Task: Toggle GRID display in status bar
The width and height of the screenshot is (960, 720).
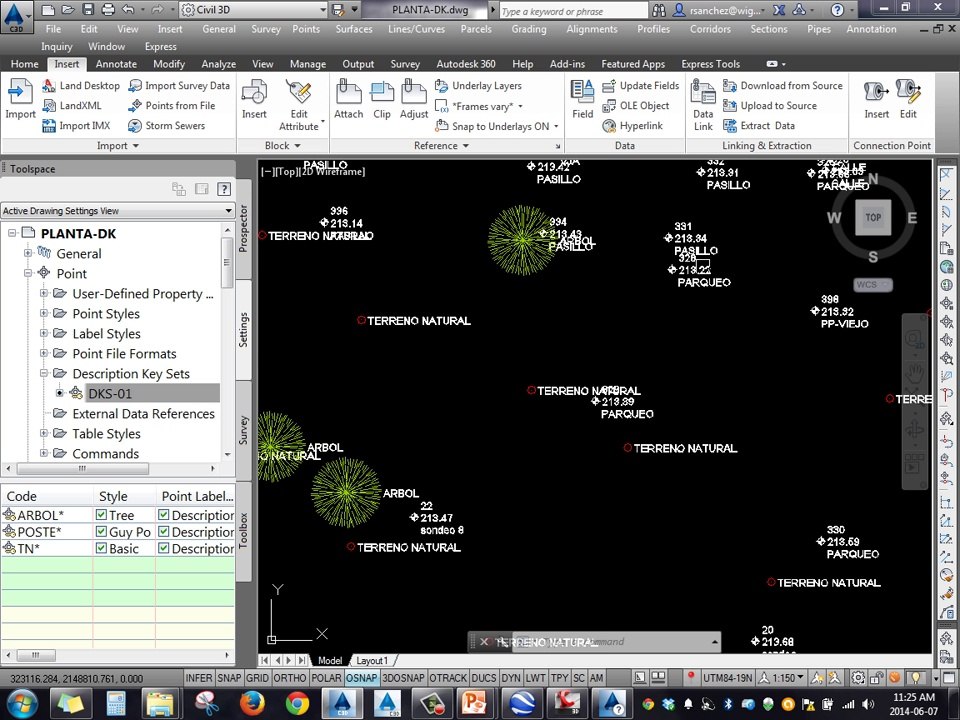Action: tap(257, 678)
